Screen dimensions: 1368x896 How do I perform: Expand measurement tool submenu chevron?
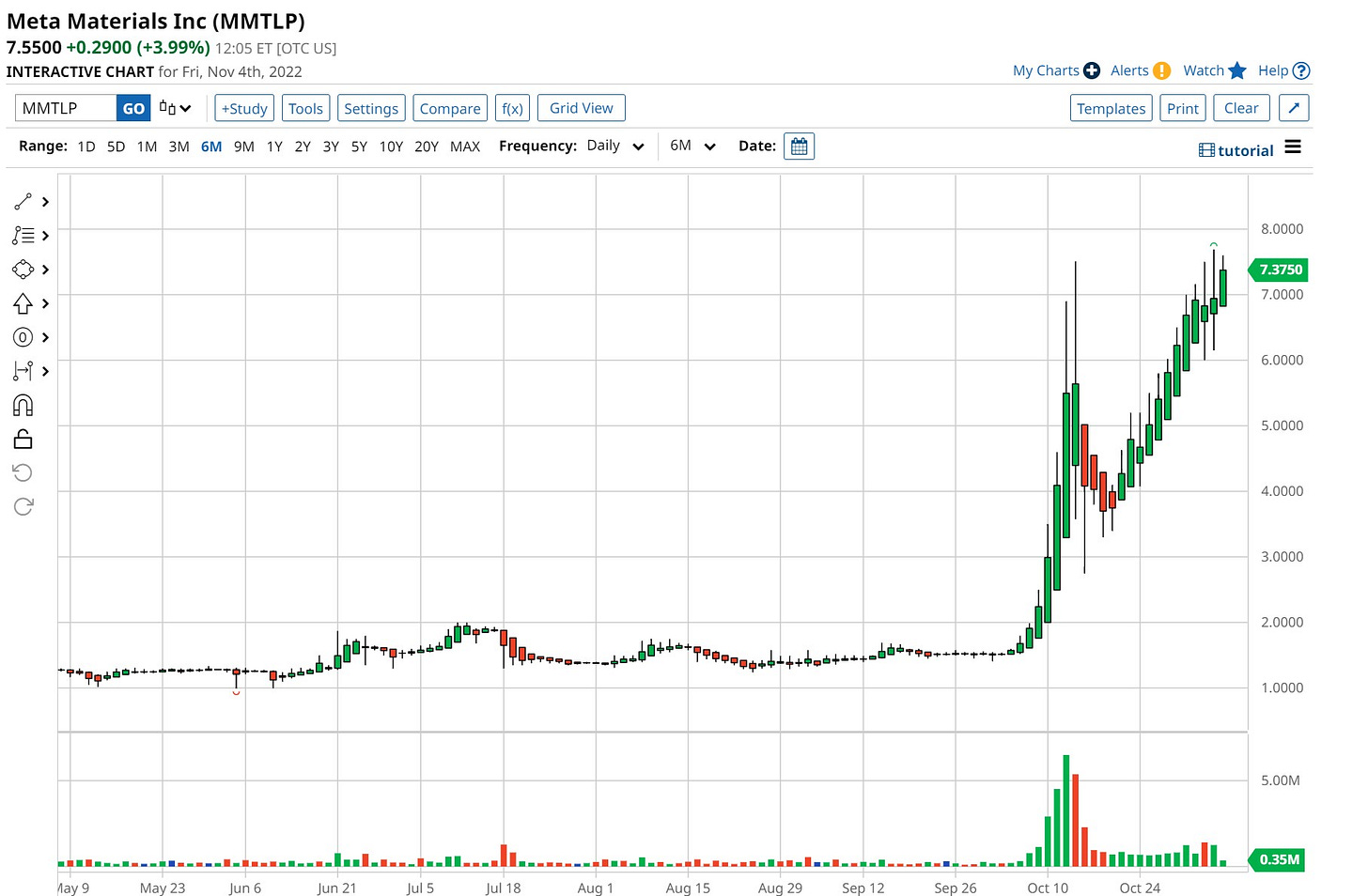coord(45,371)
